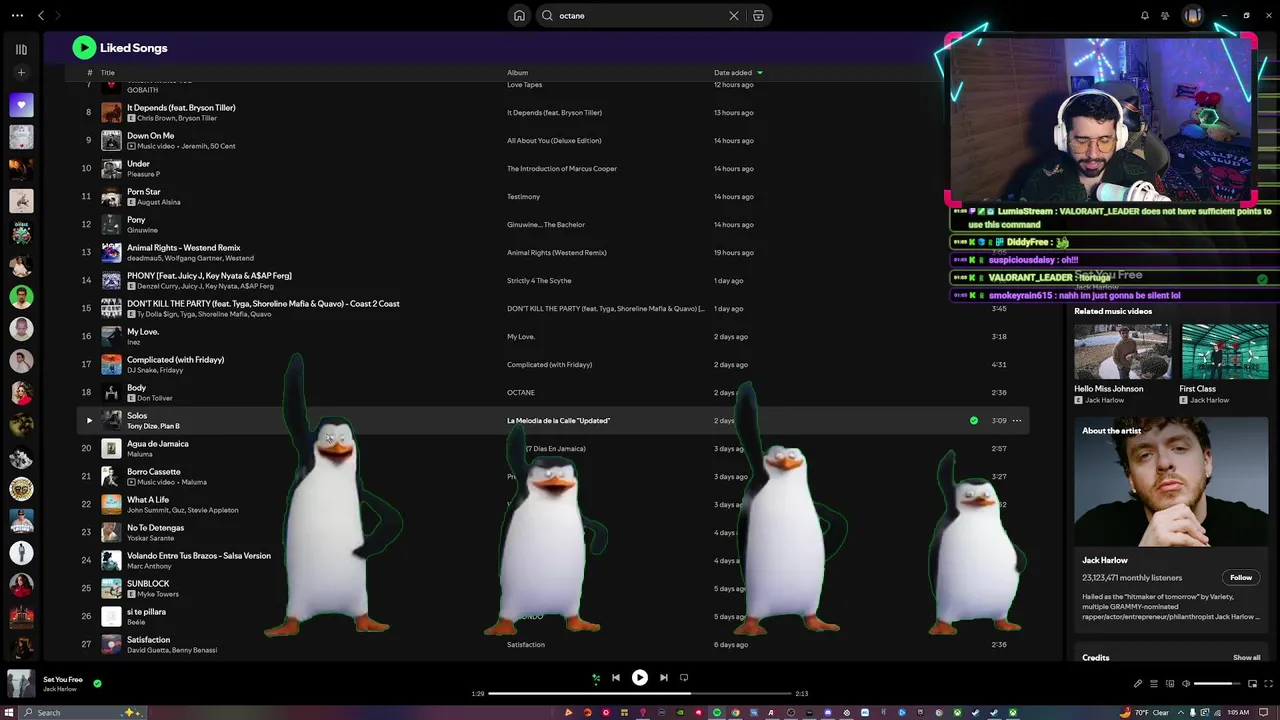Click the Windows taskbar Search box
The width and height of the screenshot is (1280, 720).
(85, 713)
